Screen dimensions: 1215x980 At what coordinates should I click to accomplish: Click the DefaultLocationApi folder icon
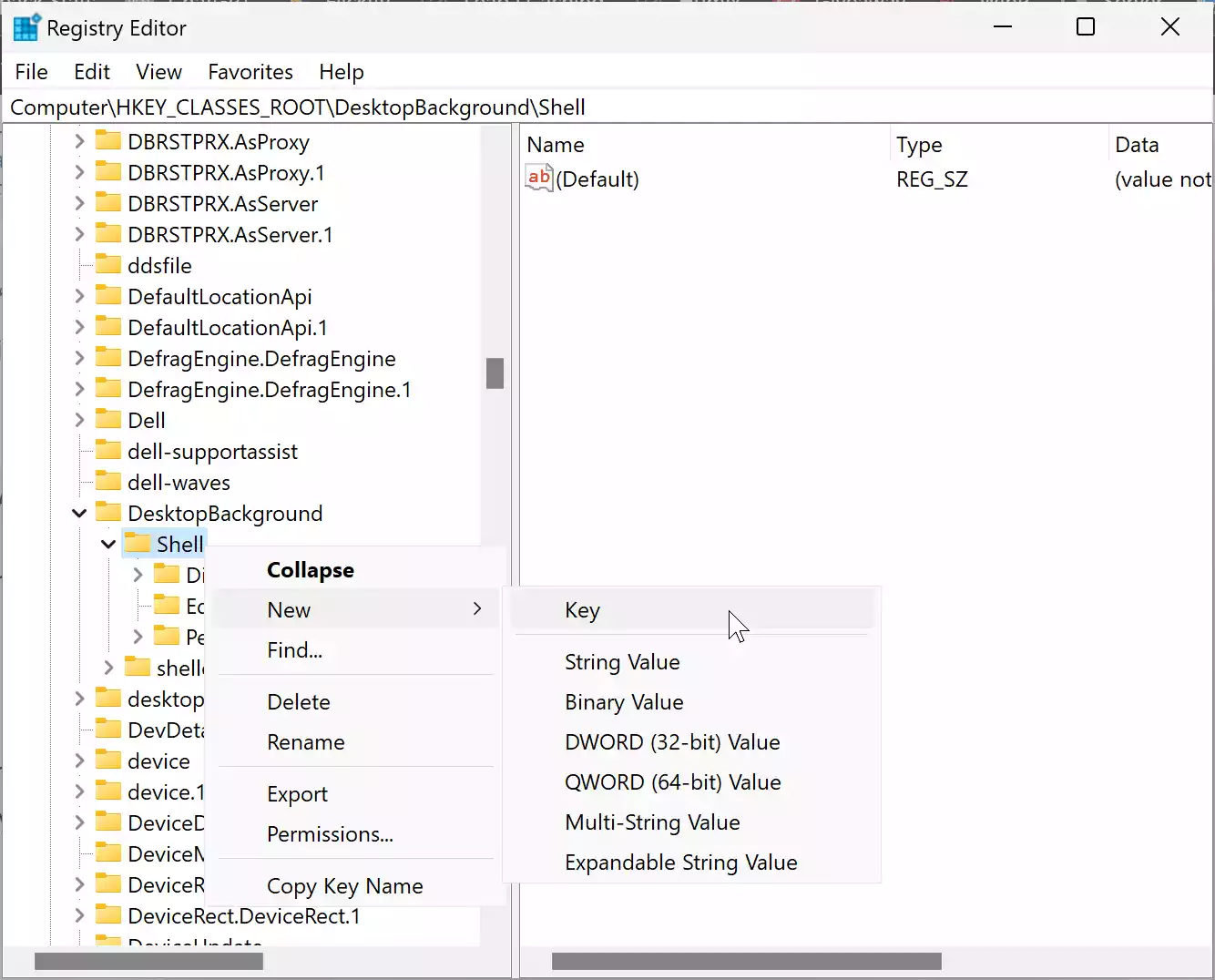[x=108, y=296]
